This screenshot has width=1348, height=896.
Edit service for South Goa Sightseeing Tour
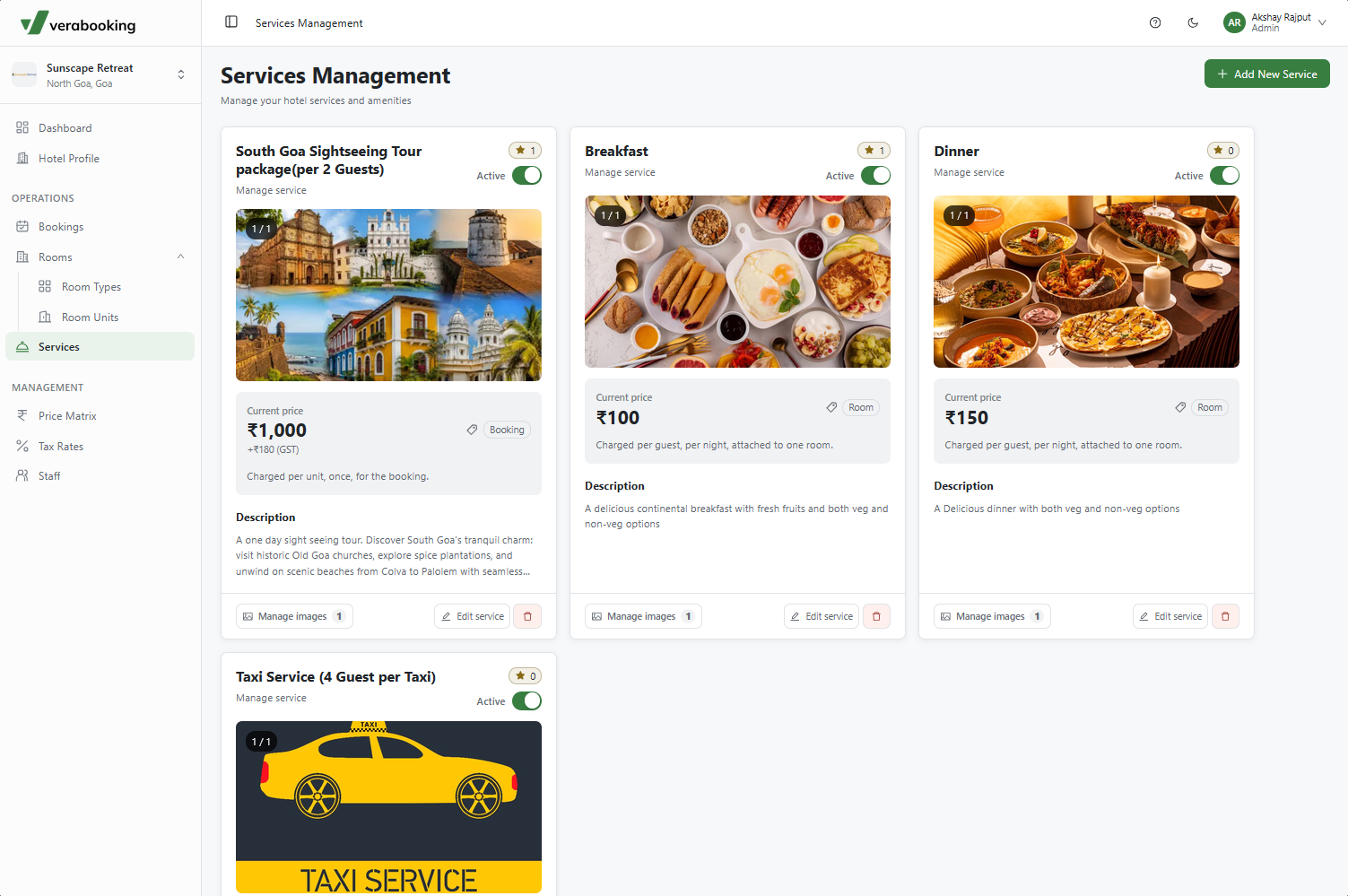tap(473, 616)
